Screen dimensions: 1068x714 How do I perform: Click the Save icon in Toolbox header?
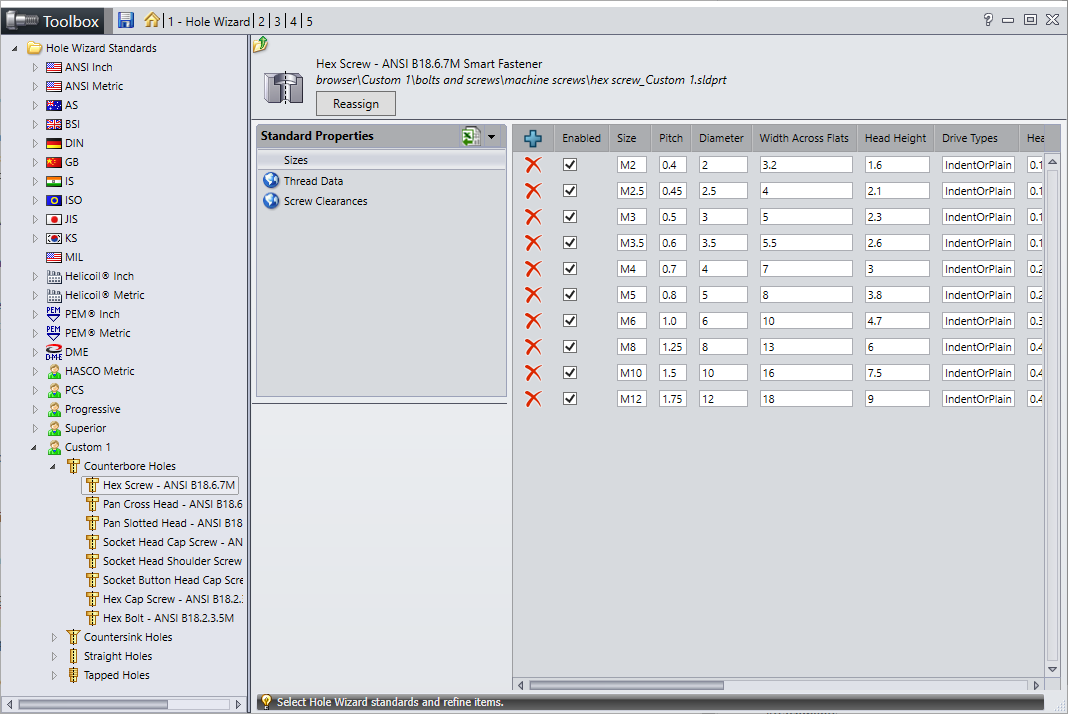coord(125,20)
